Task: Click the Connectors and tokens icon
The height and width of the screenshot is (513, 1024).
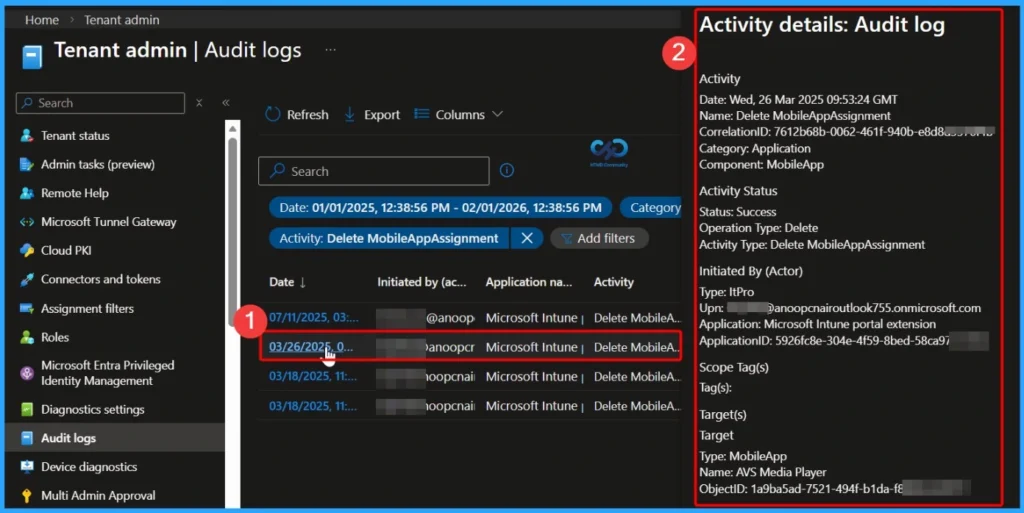Action: (x=27, y=279)
